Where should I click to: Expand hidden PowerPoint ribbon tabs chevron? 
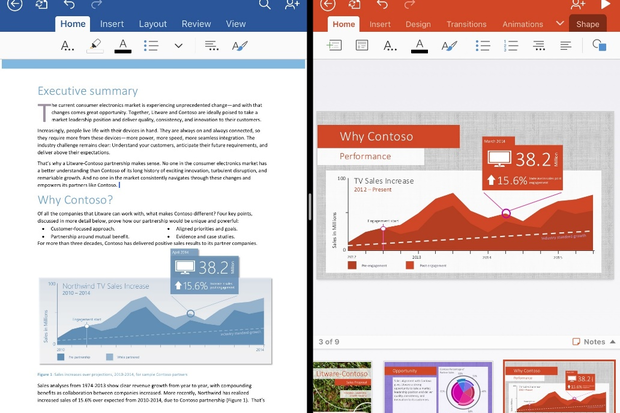click(x=560, y=23)
